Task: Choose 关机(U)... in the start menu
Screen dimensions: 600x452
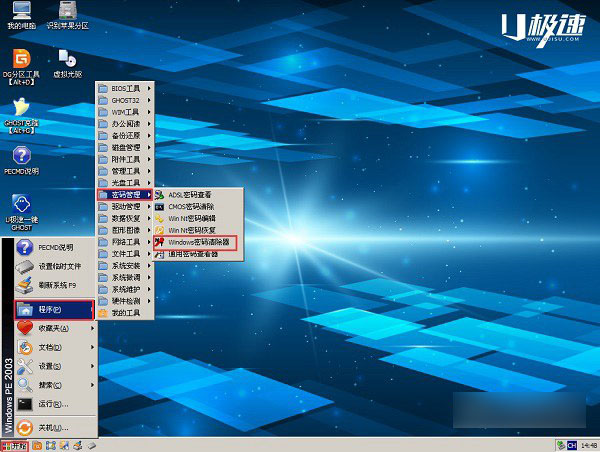Action: (x=55, y=428)
